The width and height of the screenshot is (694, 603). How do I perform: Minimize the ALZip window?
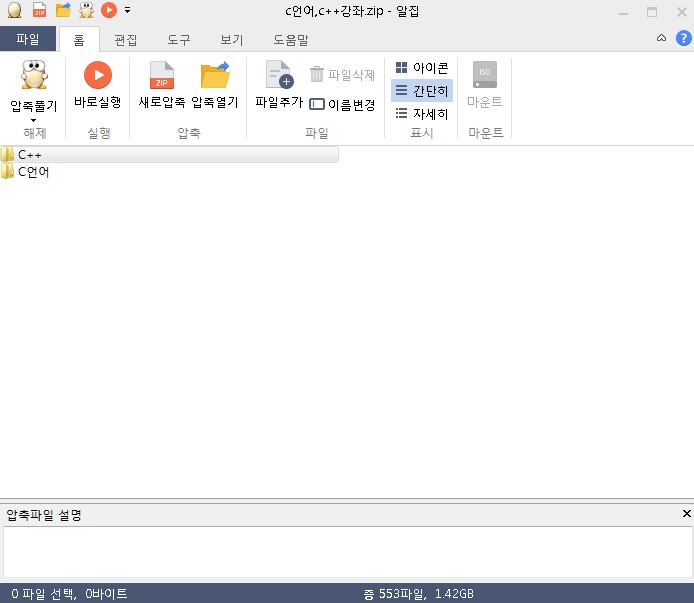coord(624,12)
